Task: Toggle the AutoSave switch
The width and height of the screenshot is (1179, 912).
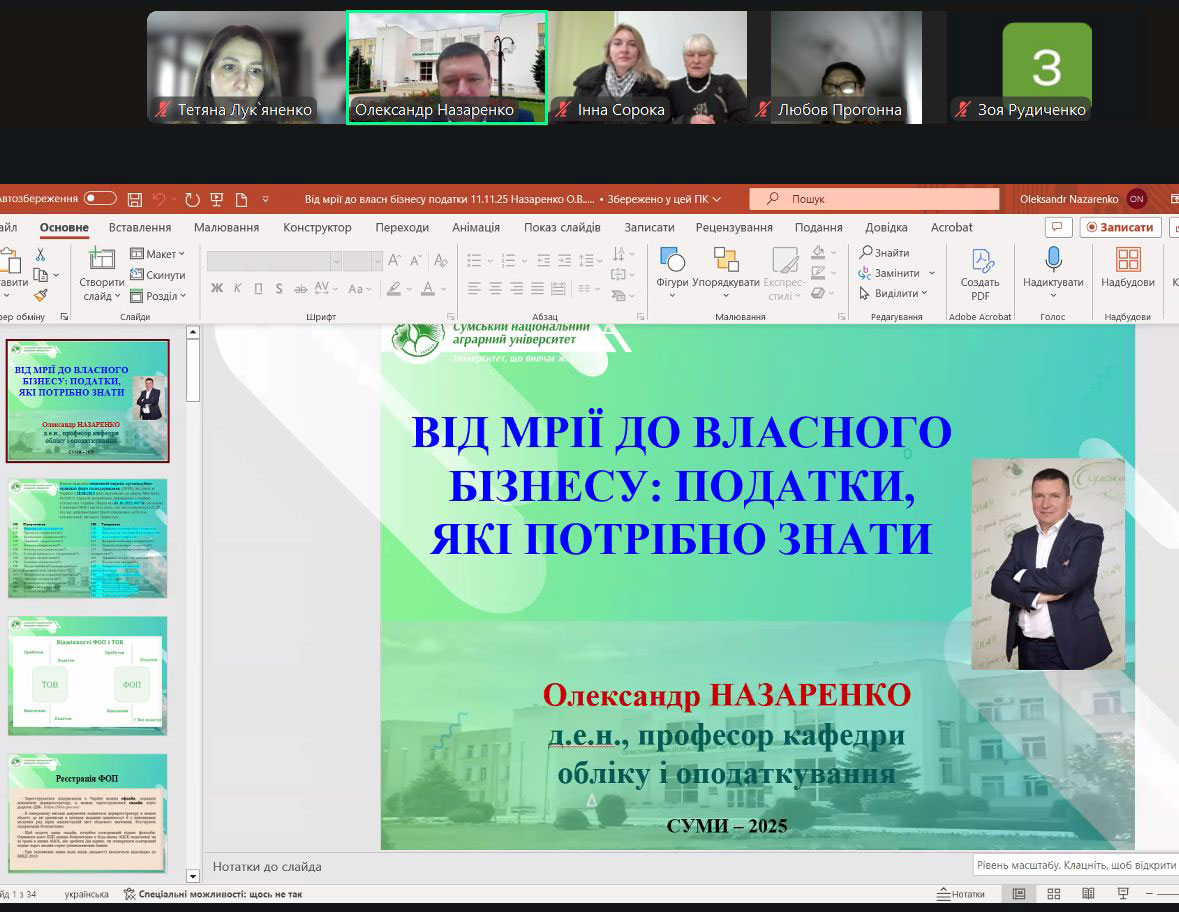Action: [x=100, y=199]
